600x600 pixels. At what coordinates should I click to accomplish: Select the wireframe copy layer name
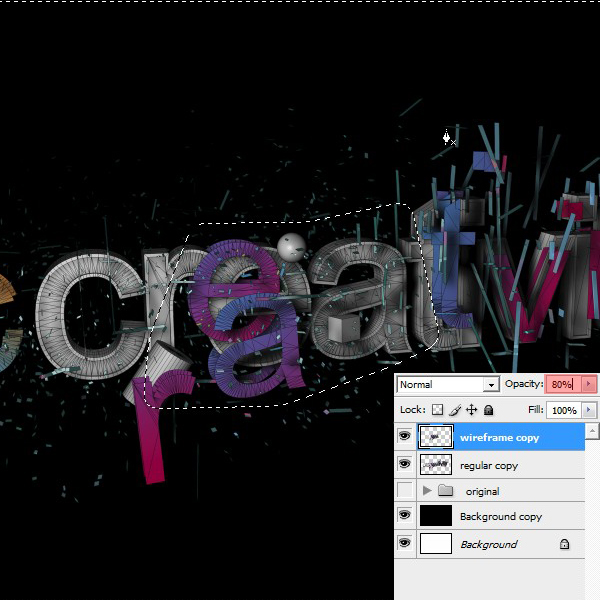[499, 437]
